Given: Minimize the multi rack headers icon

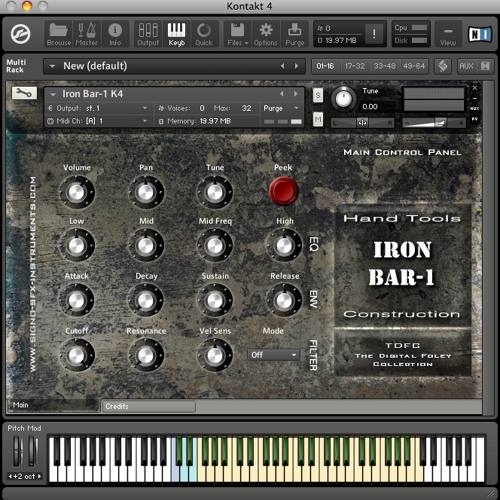Looking at the screenshot, I should tap(485, 66).
